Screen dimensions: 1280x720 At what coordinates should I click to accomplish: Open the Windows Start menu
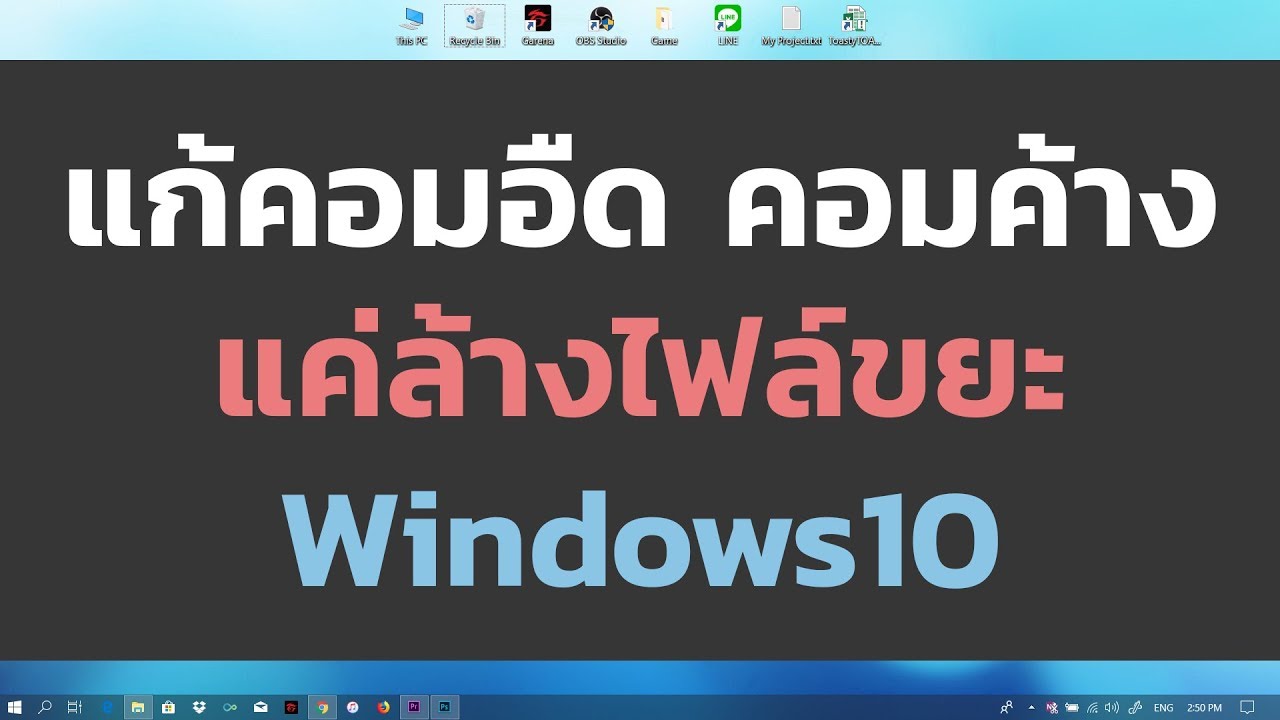(15, 707)
